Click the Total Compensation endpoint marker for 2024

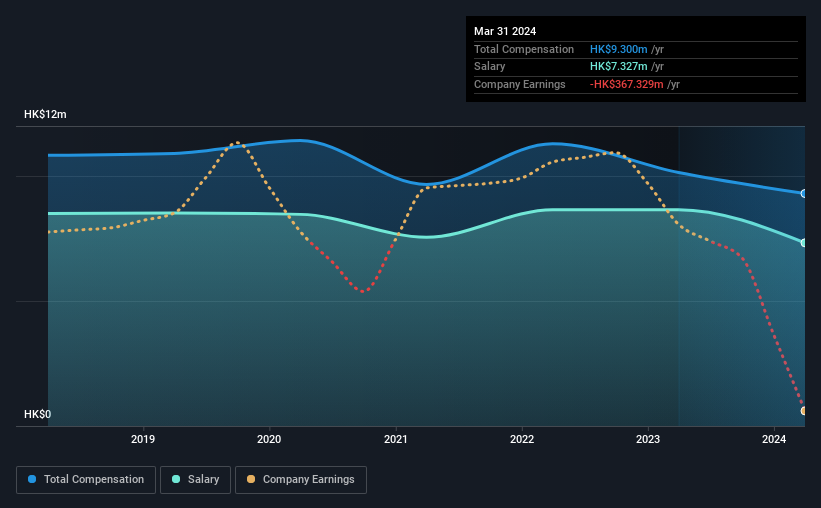tap(803, 194)
